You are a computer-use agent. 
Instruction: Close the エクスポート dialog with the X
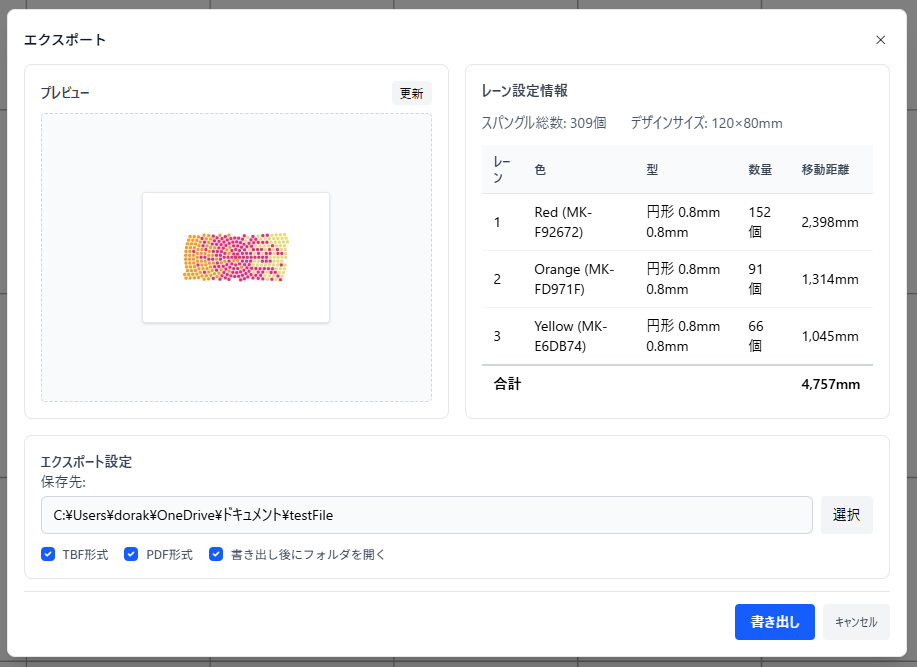tap(880, 40)
